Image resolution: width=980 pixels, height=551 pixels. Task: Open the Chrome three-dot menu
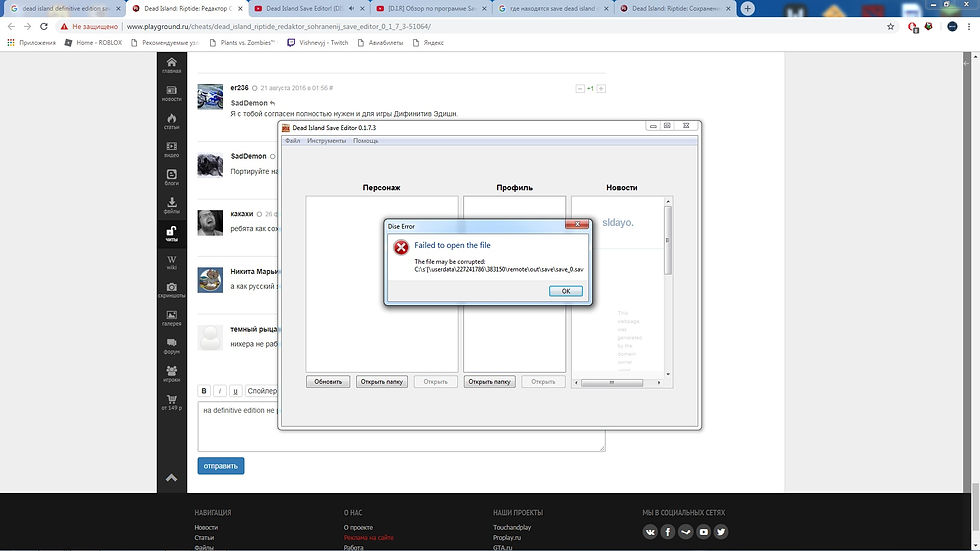pyautogui.click(x=969, y=26)
